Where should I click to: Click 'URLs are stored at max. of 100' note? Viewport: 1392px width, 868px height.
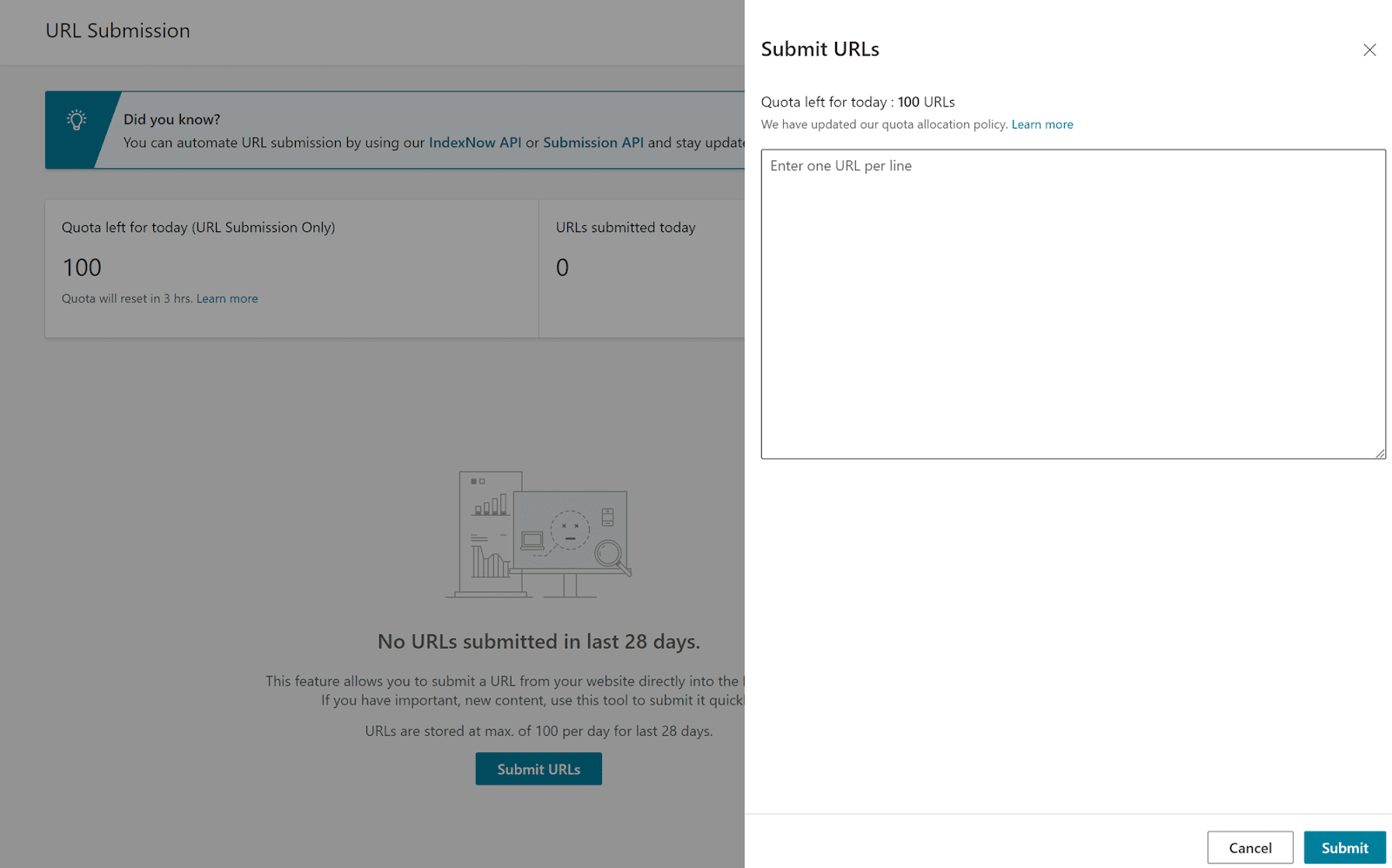pos(539,731)
